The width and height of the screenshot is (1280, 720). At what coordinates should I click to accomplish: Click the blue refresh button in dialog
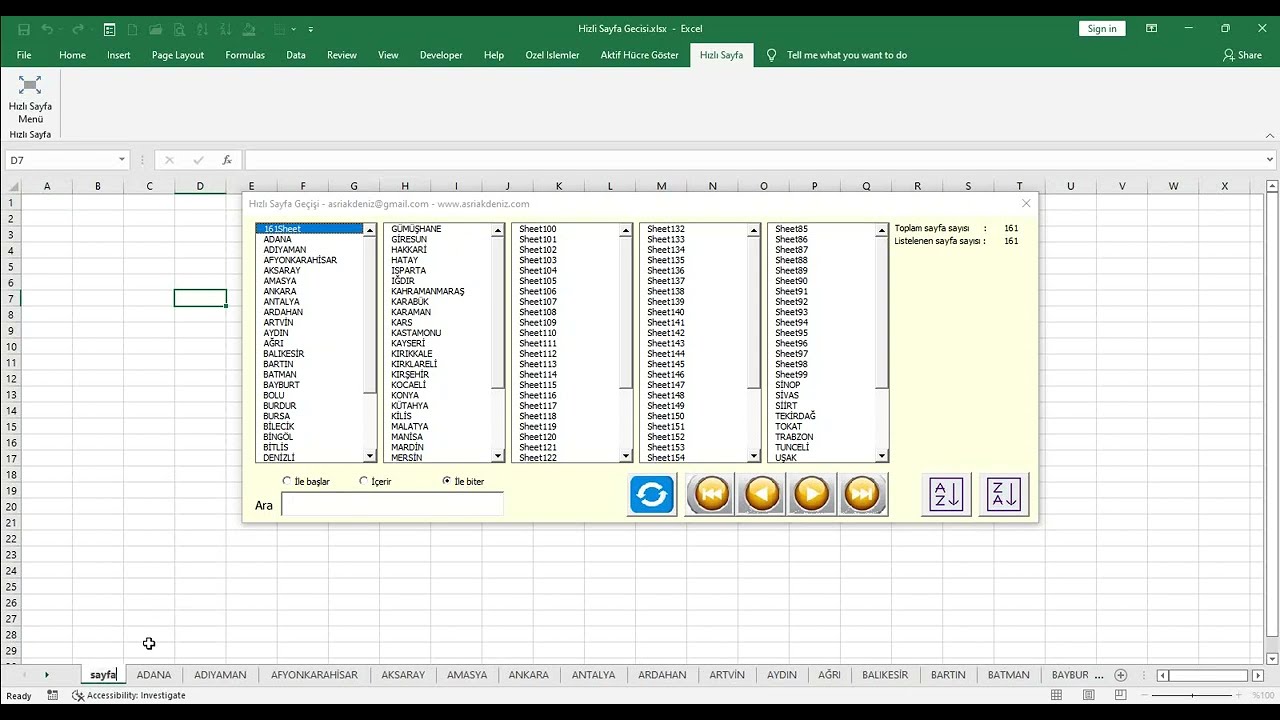pyautogui.click(x=652, y=494)
